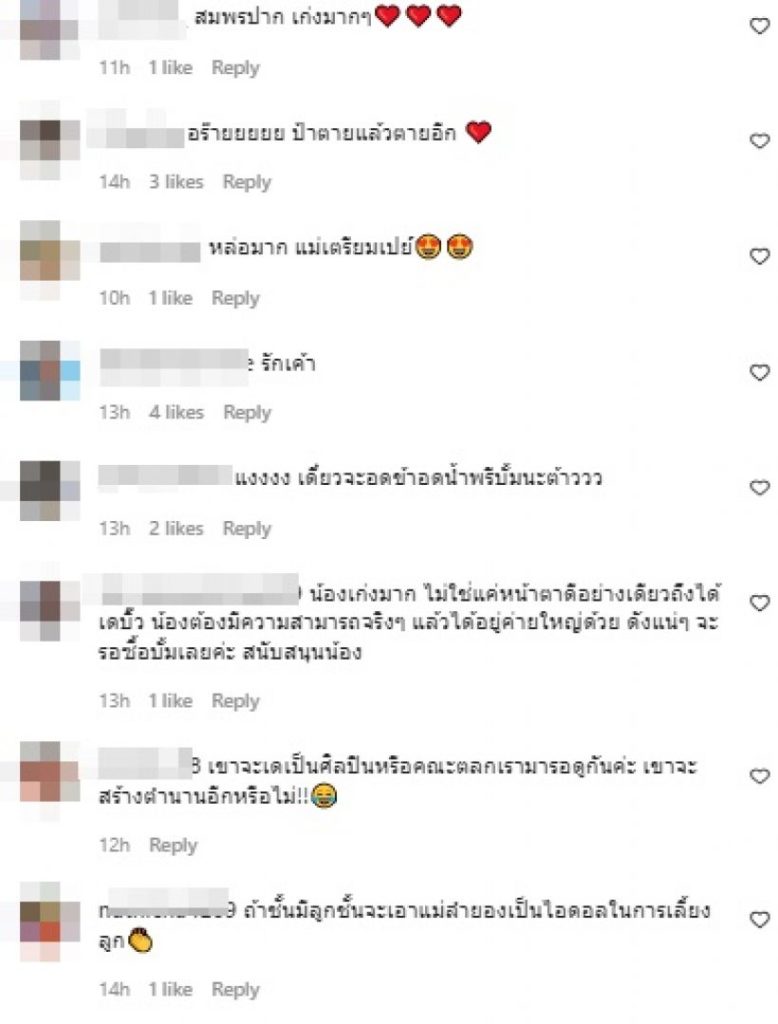
Task: Heart the 13h comment with 4 likes
Action: coord(759,372)
